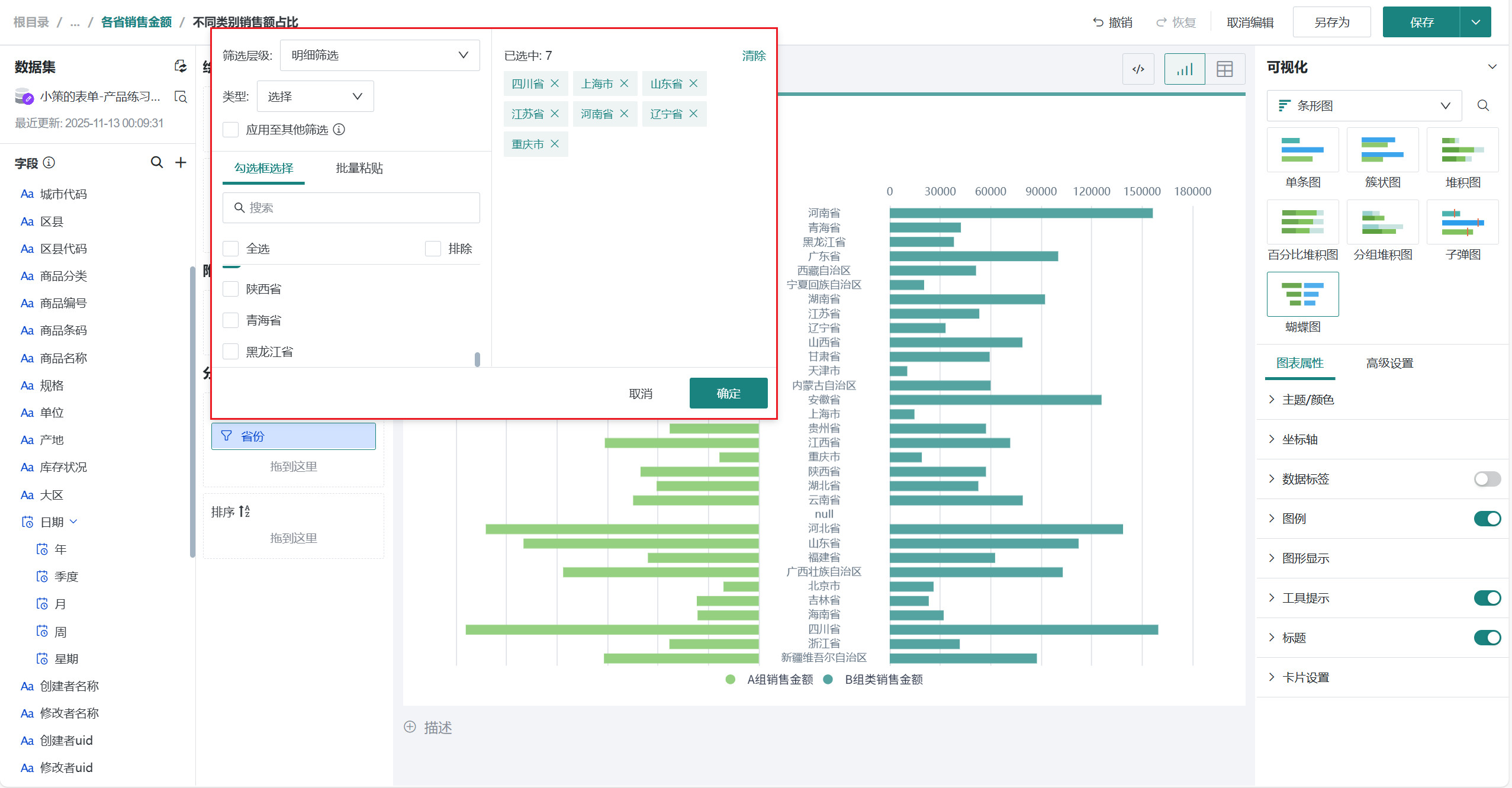Viewport: 1512px width, 788px height.
Task: Expand the 坐标轴 settings section
Action: tap(1300, 439)
